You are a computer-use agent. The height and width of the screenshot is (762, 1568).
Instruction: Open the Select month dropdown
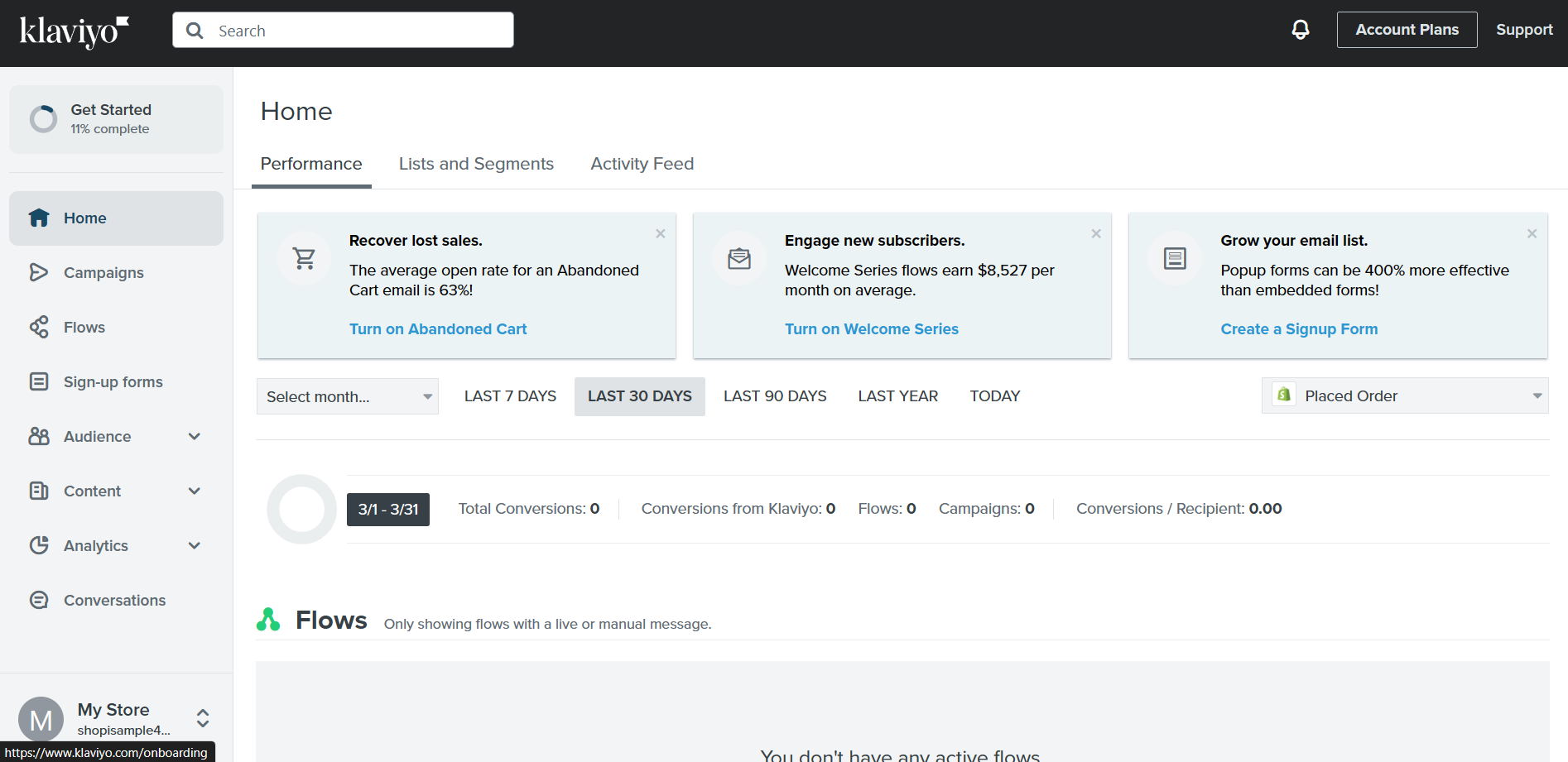[x=348, y=396]
